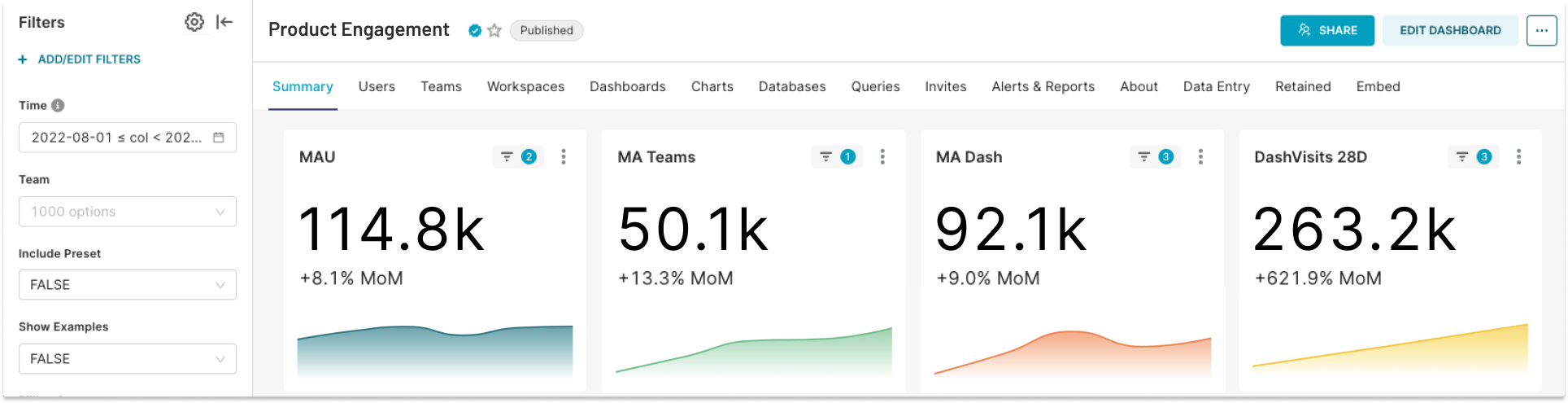
Task: Open the MAU chart three-dot menu
Action: point(564,157)
